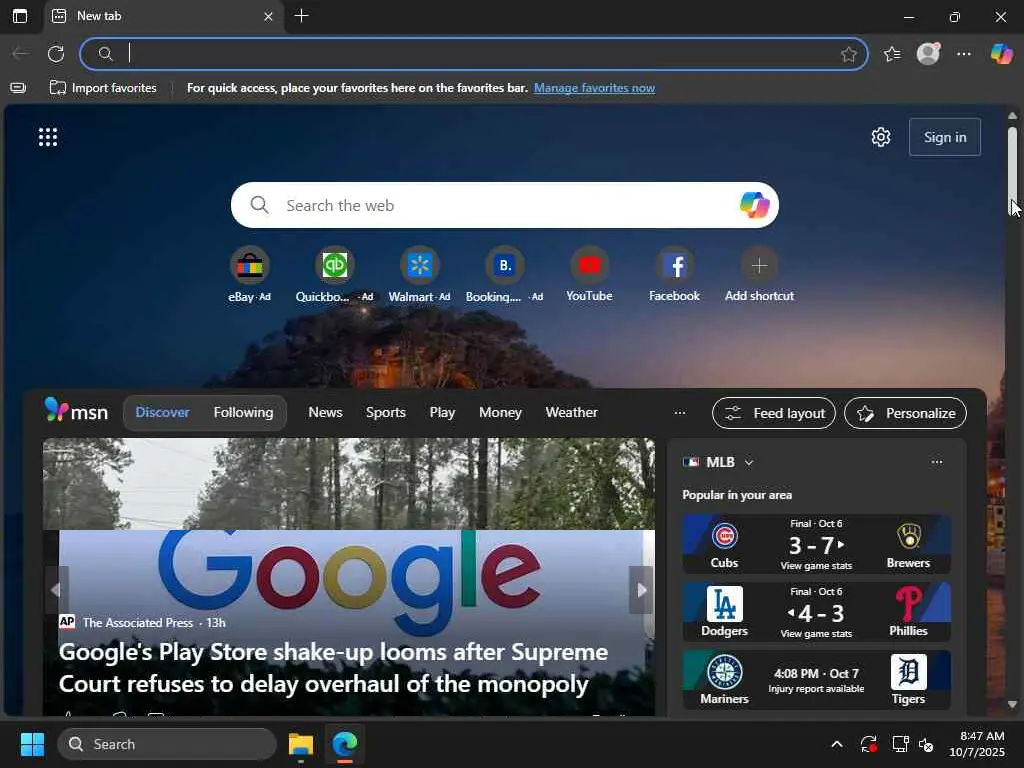Close the New tab tab
The image size is (1024, 768).
click(x=268, y=16)
